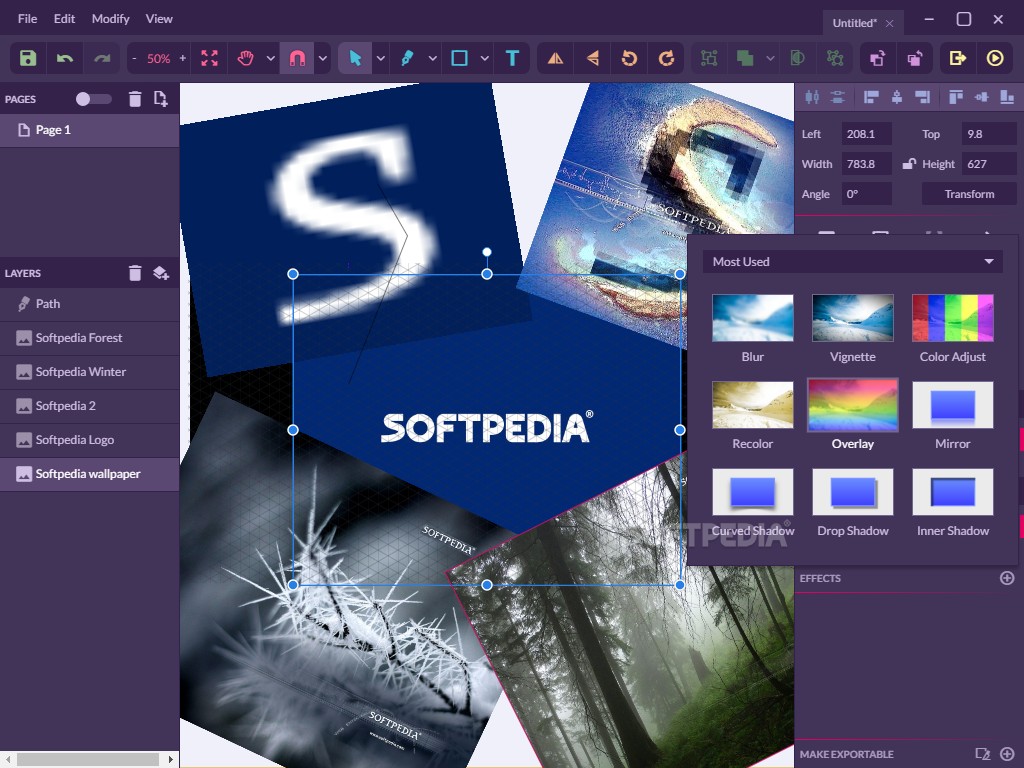Add a new layer
1024x768 pixels.
tap(161, 272)
